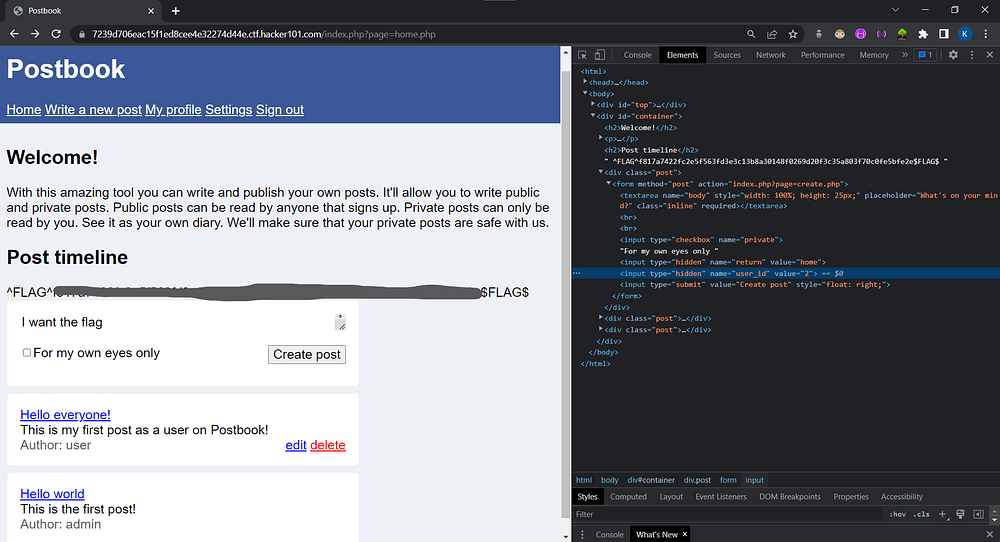Bookmark this page with the star icon

(795, 34)
